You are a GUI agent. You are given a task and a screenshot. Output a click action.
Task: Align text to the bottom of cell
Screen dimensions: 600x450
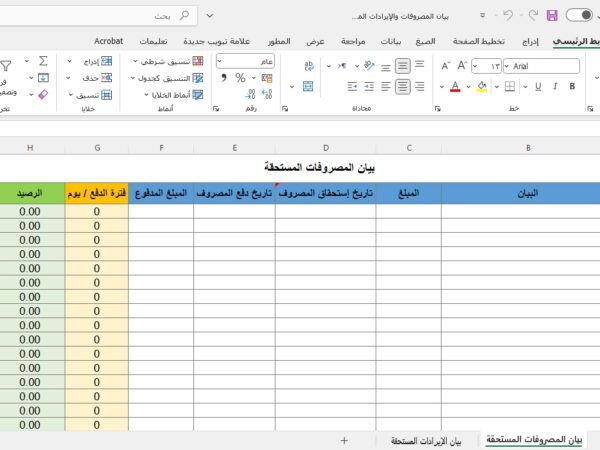point(386,68)
